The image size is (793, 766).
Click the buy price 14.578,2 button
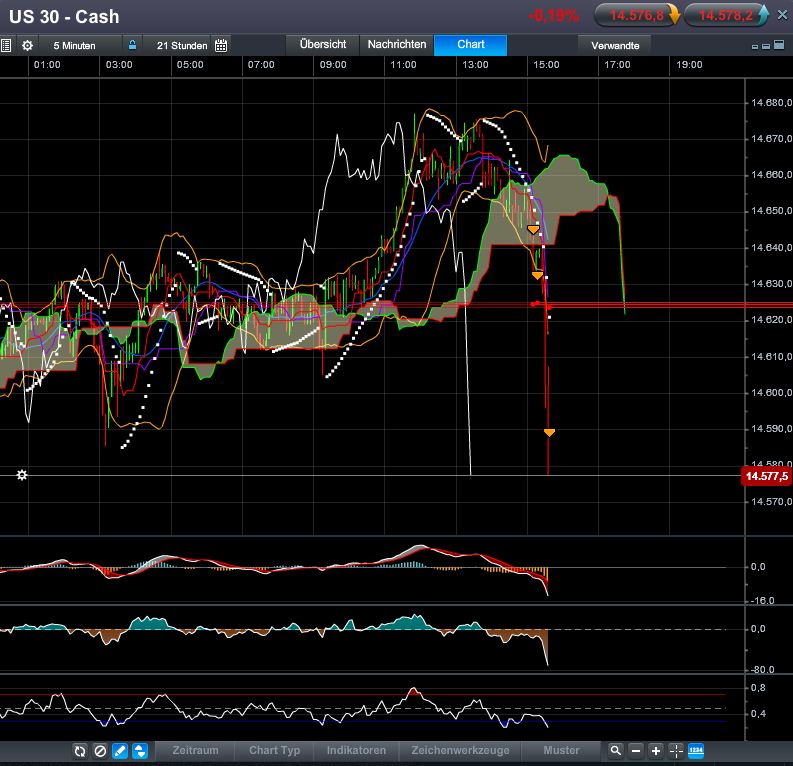[729, 15]
